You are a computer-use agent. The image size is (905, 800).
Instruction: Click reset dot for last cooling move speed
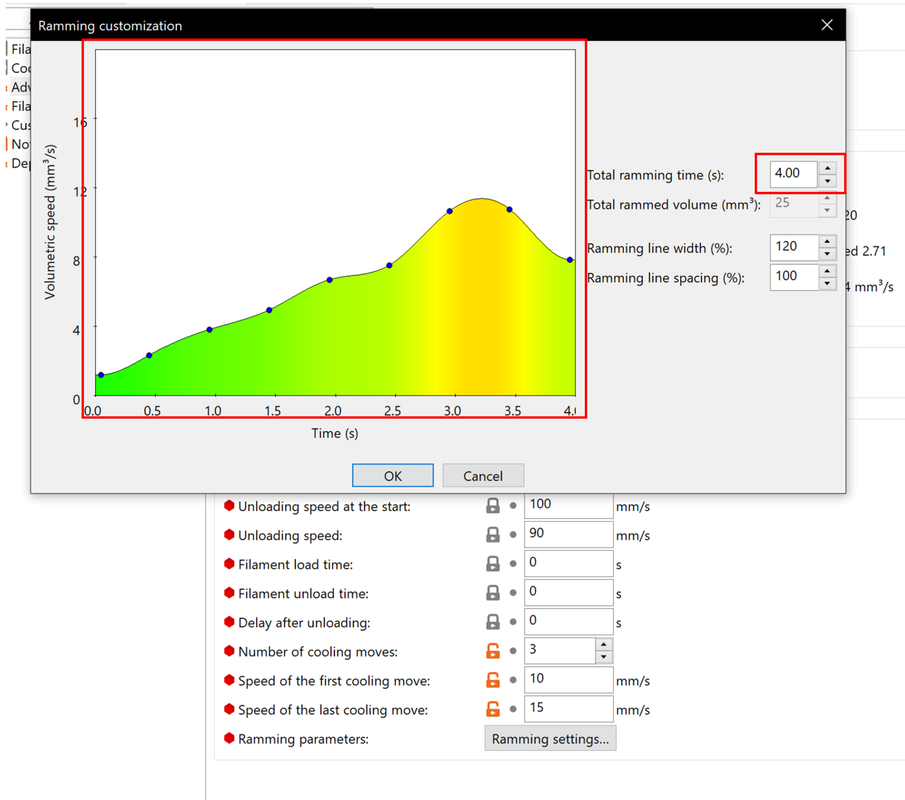[x=513, y=709]
